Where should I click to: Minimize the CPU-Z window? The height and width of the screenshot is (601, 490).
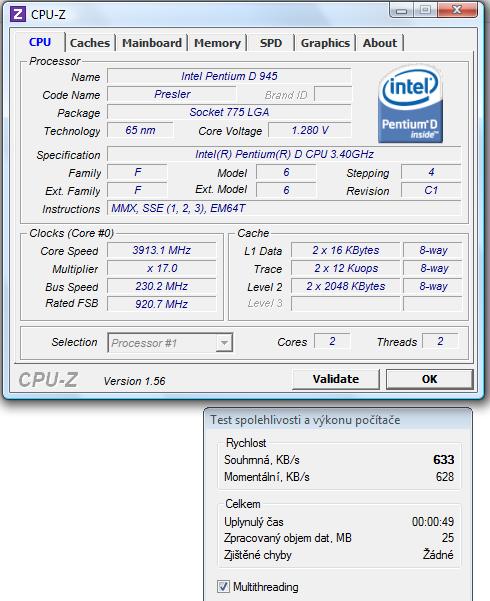401,10
